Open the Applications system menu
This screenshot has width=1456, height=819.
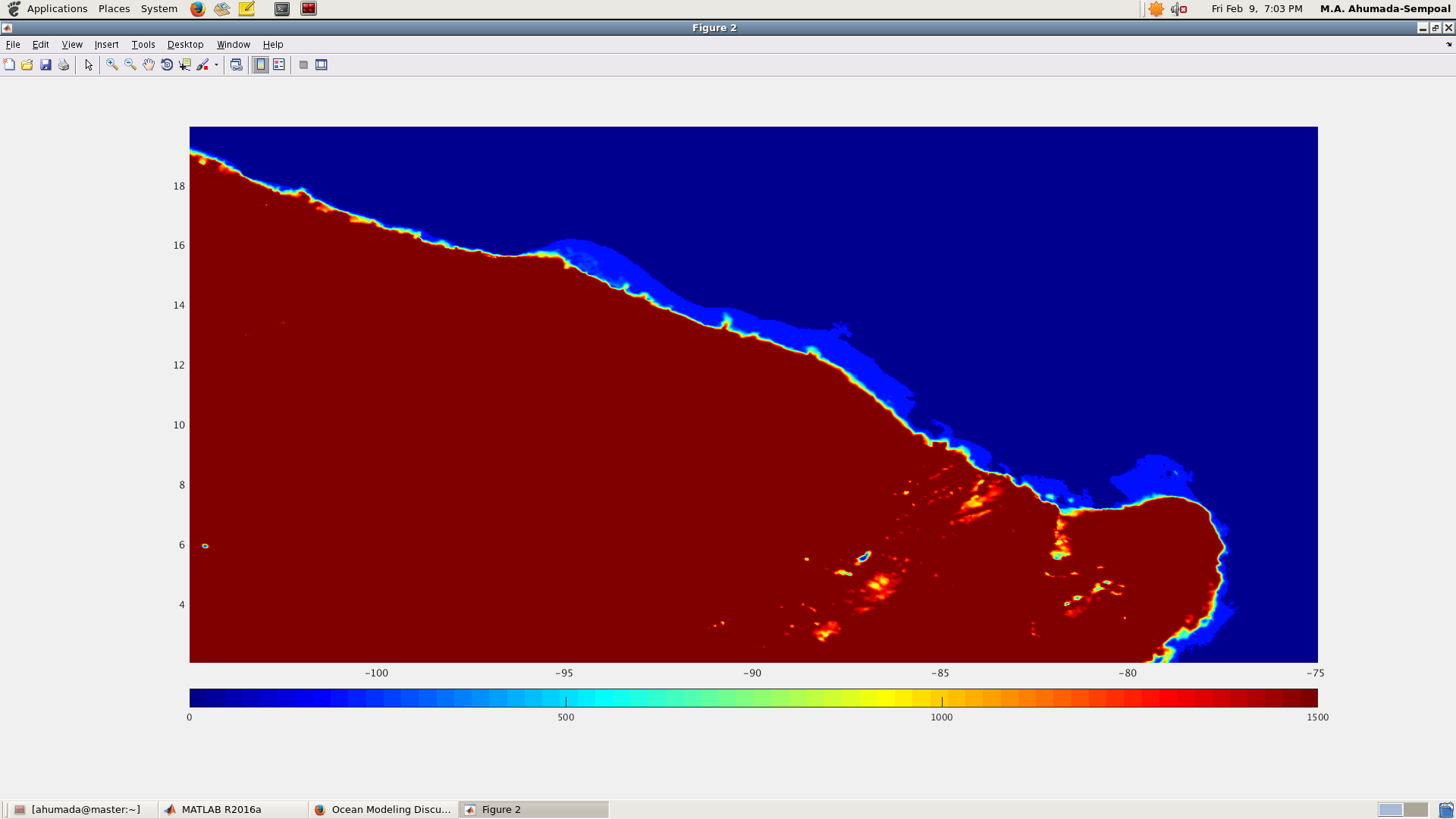click(x=57, y=9)
